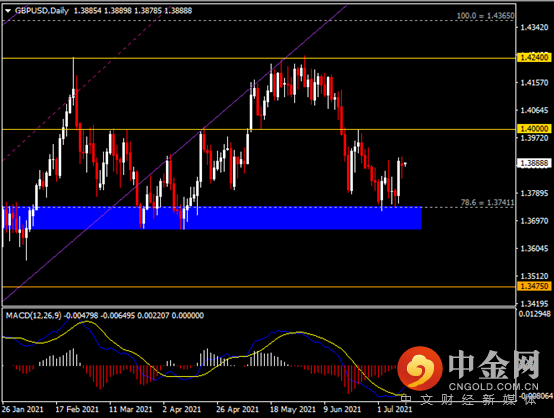The height and width of the screenshot is (418, 554).
Task: Click the 26 Jan 2021 date marker
Action: coord(23,410)
